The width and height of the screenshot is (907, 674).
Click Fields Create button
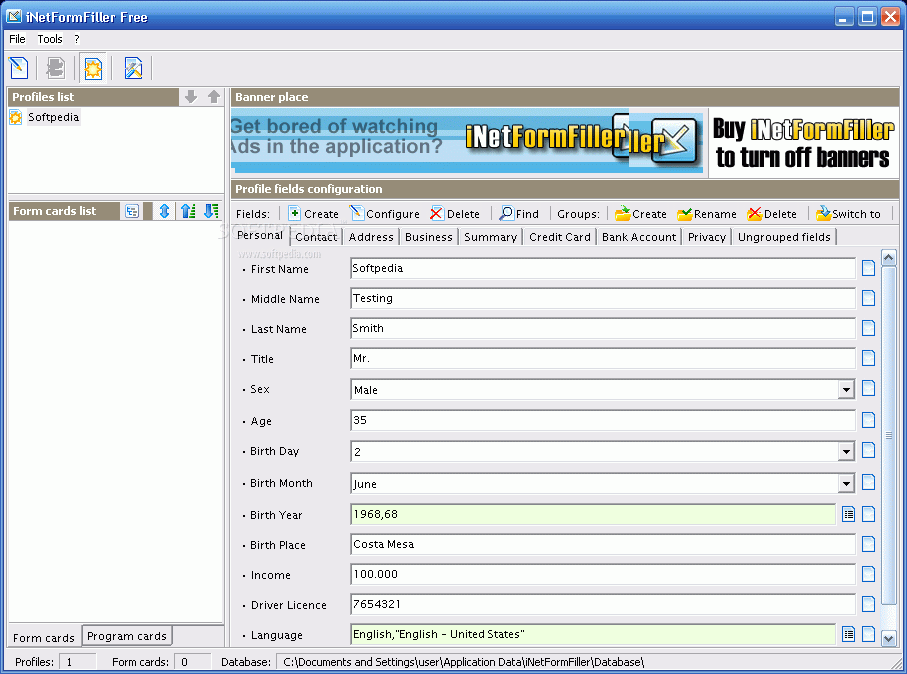314,214
